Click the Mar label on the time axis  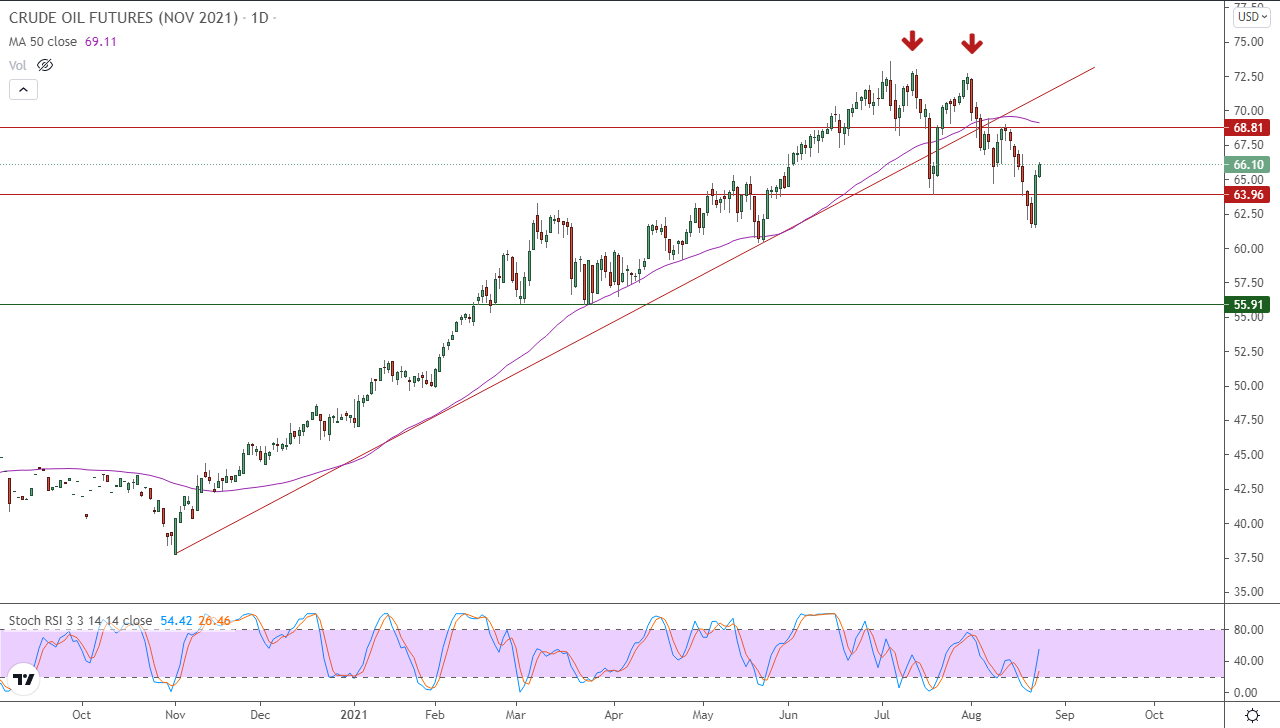(x=517, y=715)
